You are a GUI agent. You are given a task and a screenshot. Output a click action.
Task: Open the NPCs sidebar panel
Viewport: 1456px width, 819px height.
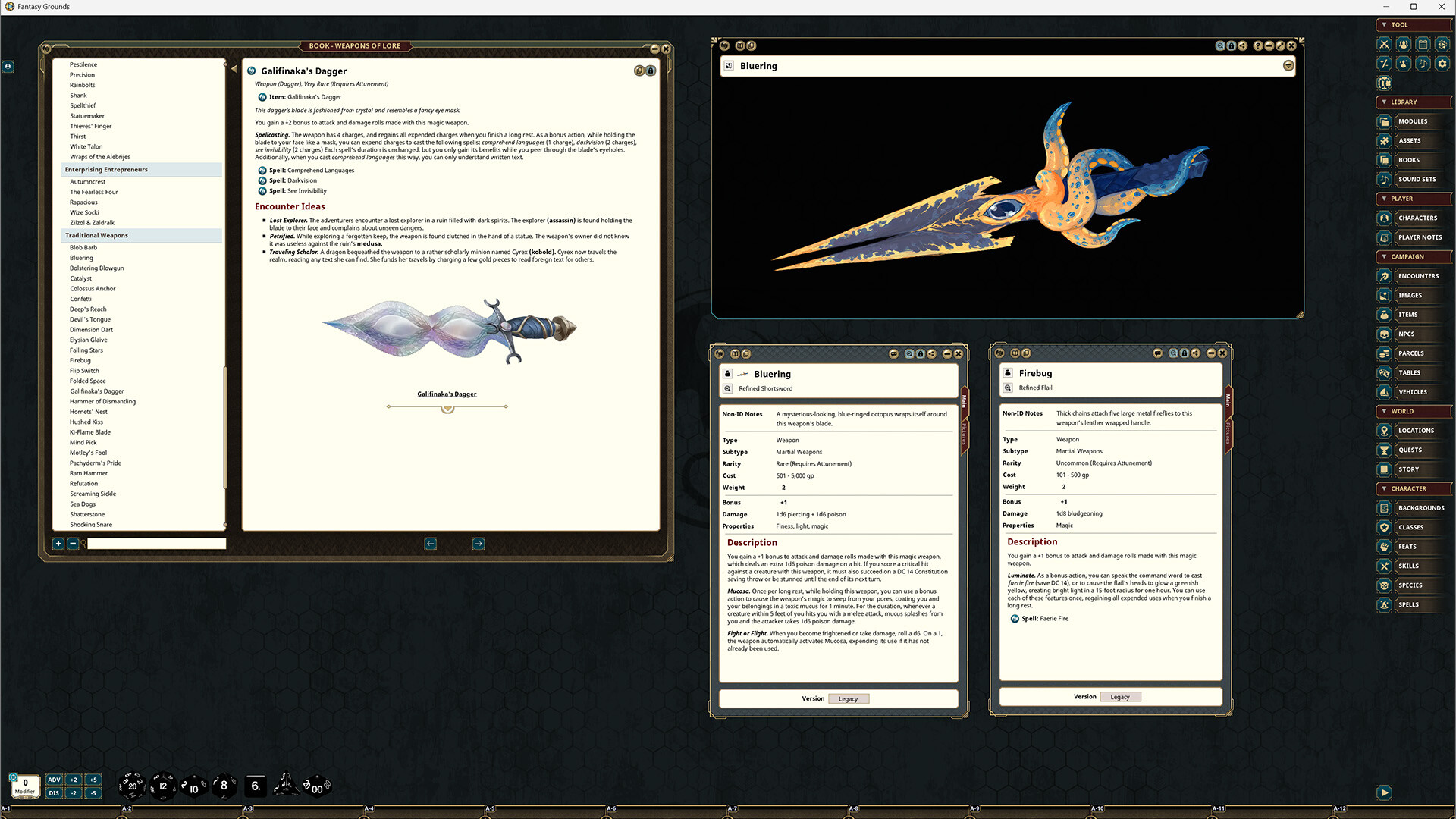pyautogui.click(x=1409, y=334)
